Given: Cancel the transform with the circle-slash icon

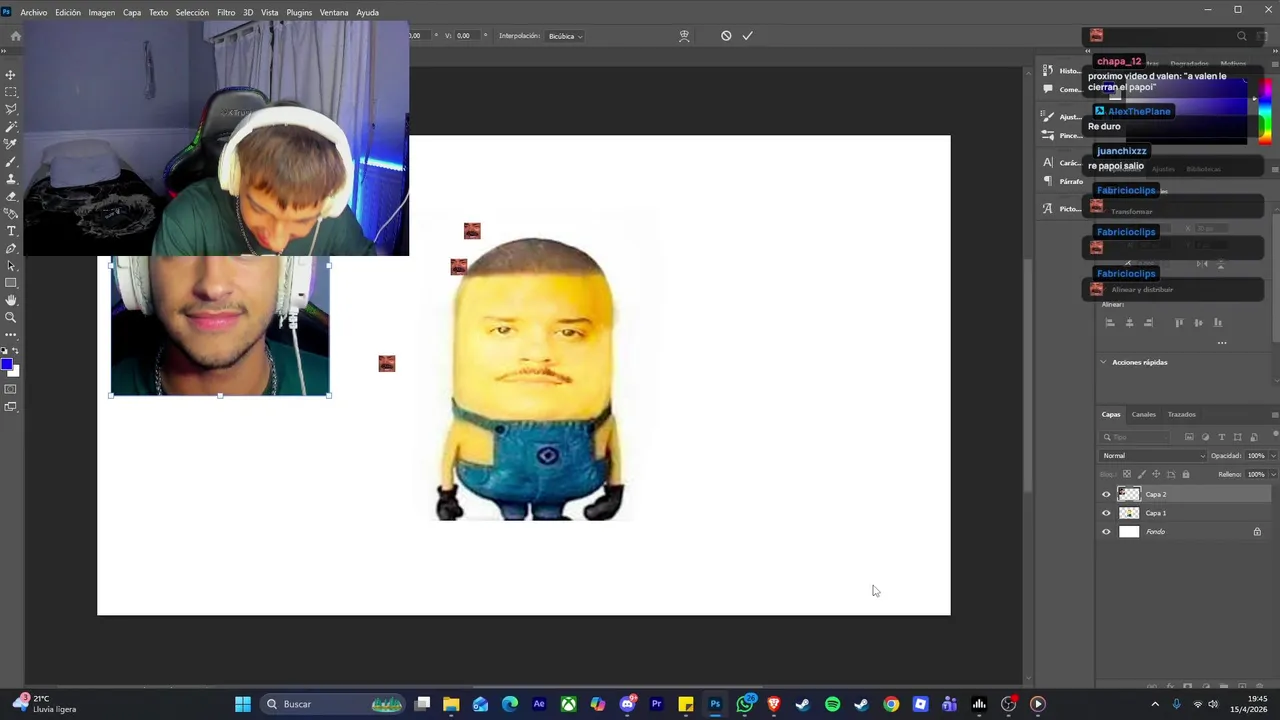Looking at the screenshot, I should (726, 36).
